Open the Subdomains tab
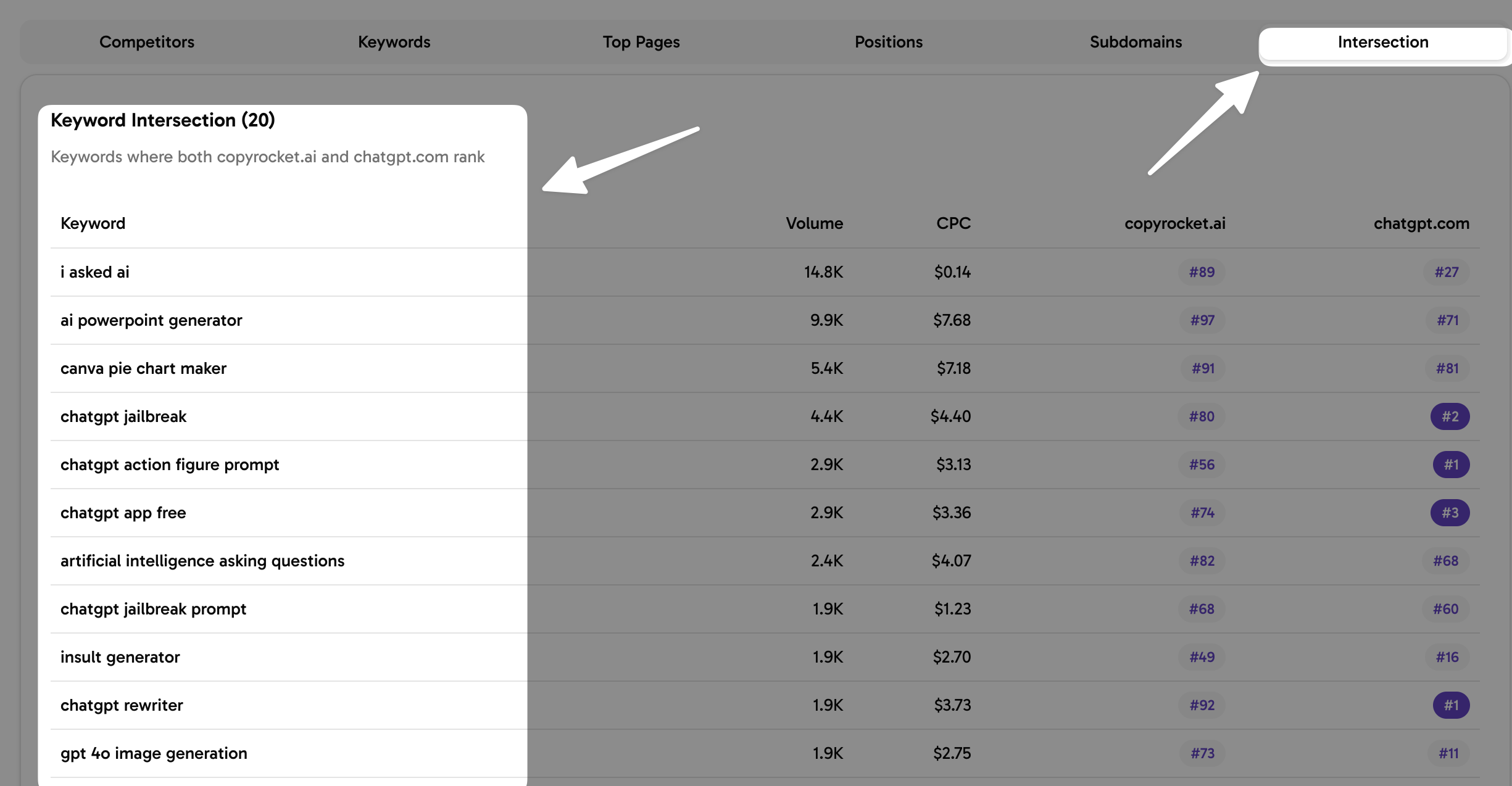Viewport: 1512px width, 786px height. (x=1136, y=42)
